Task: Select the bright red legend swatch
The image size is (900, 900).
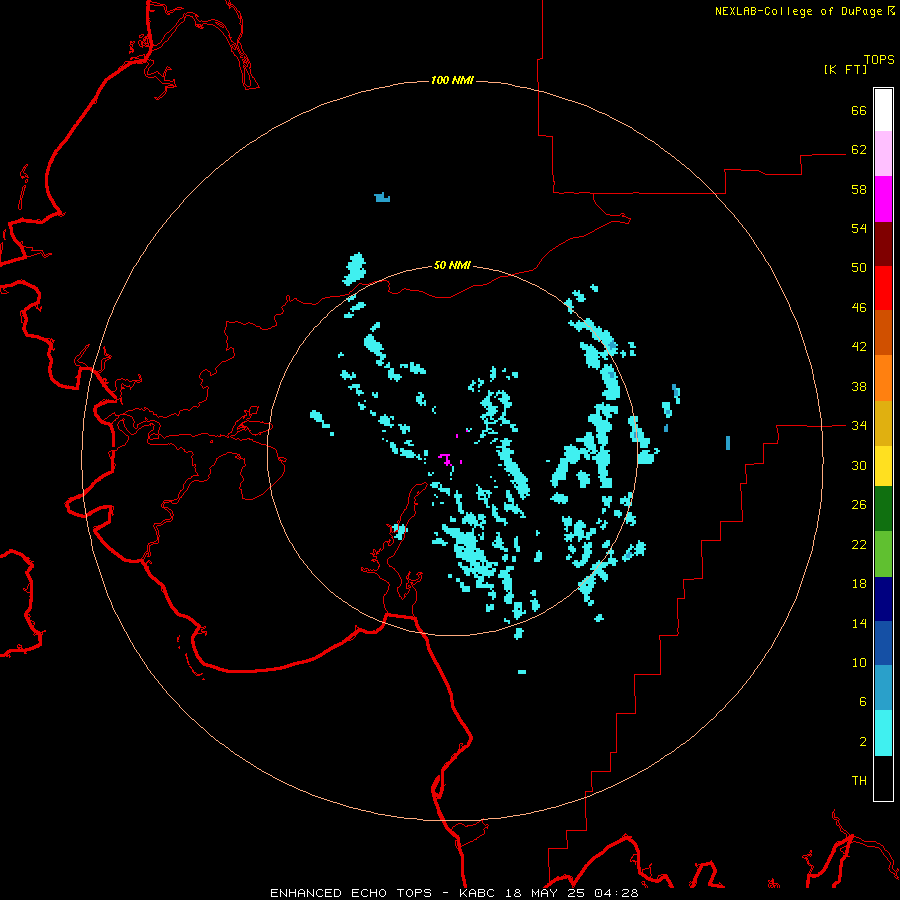Action: (883, 288)
